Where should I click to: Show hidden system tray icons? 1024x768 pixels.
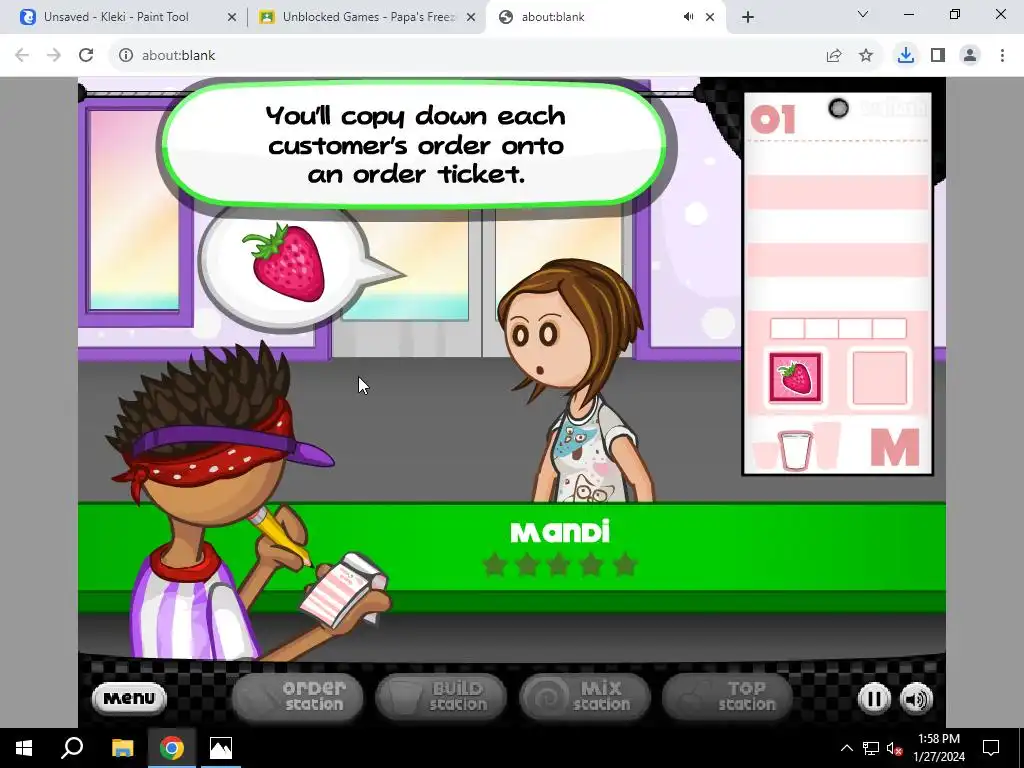point(846,748)
